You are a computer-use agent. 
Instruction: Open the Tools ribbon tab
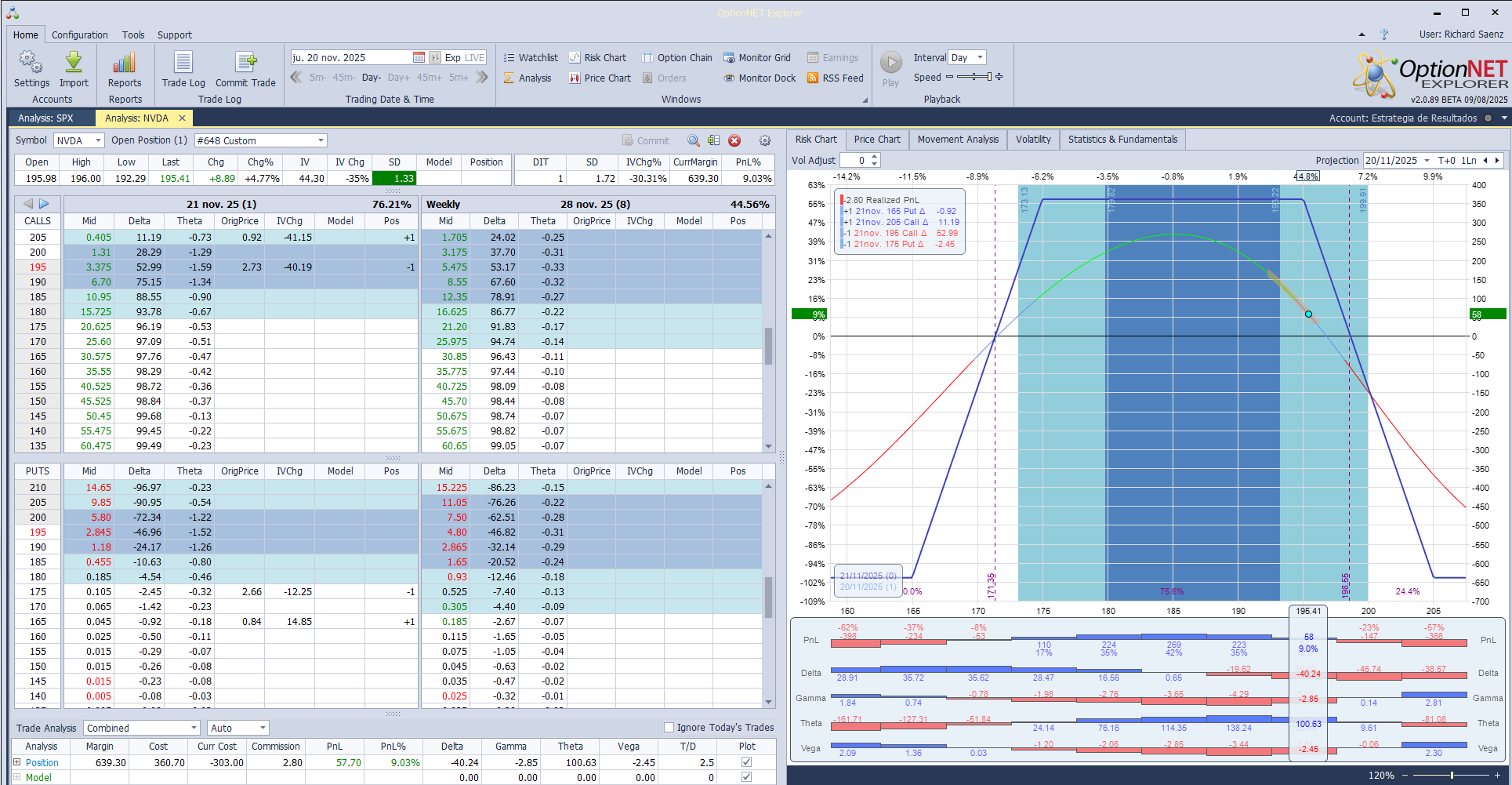tap(133, 35)
